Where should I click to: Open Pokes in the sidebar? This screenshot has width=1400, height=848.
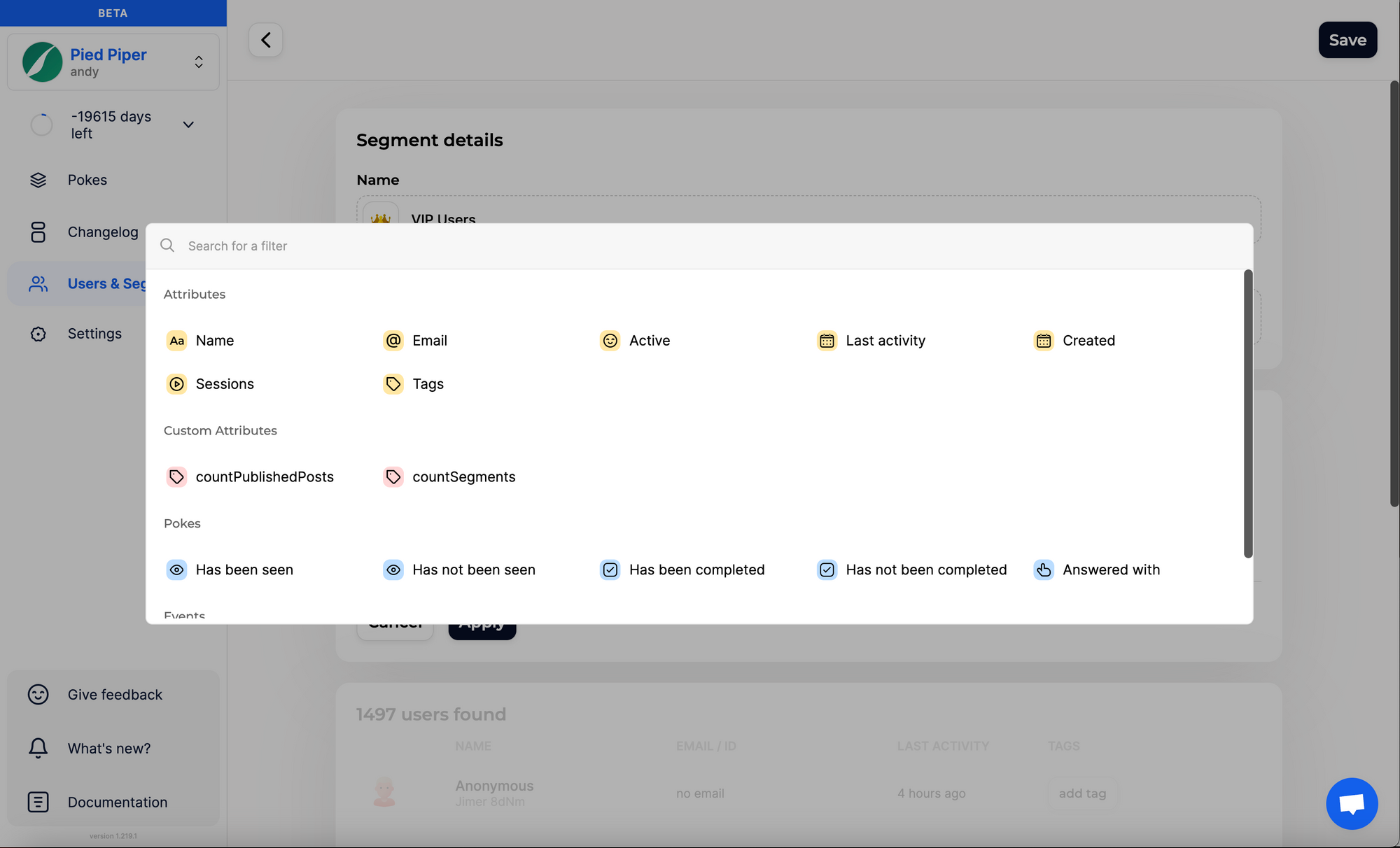(x=87, y=181)
